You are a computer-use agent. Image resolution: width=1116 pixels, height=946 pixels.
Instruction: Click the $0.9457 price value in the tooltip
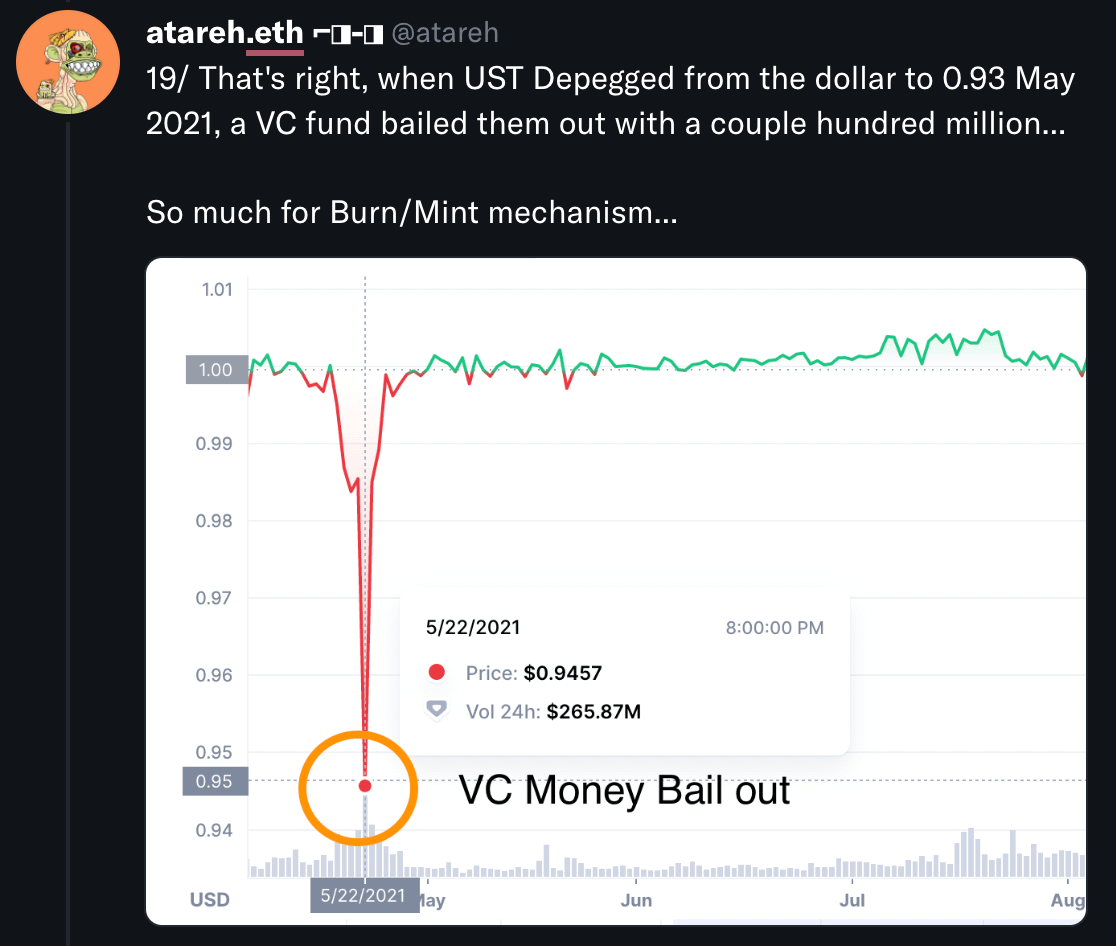[x=563, y=673]
